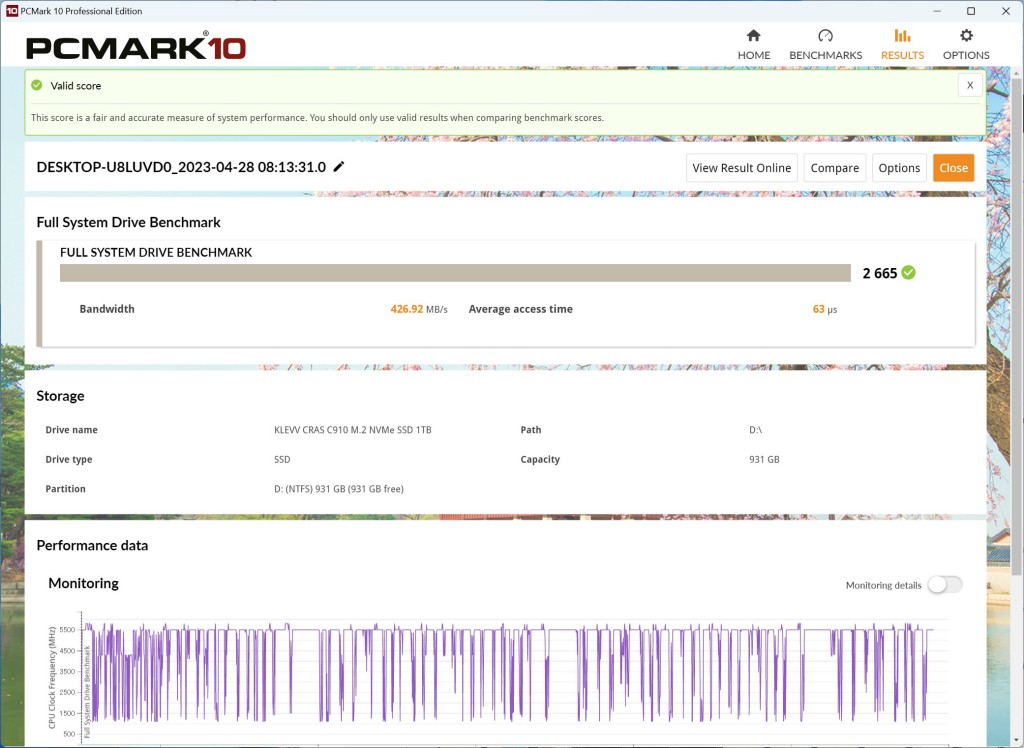Click the scrollbar down arrow

click(1017, 741)
